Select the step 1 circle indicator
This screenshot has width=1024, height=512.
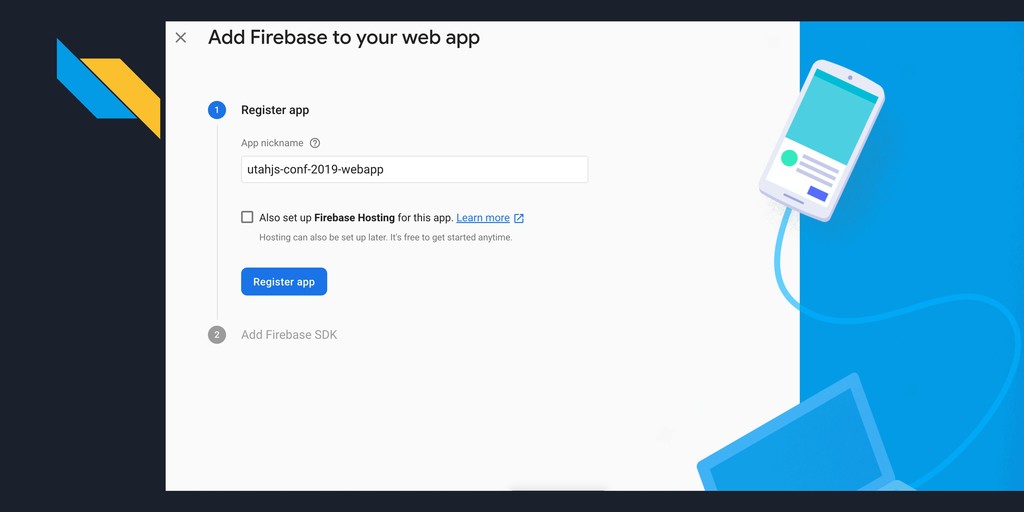click(x=217, y=110)
